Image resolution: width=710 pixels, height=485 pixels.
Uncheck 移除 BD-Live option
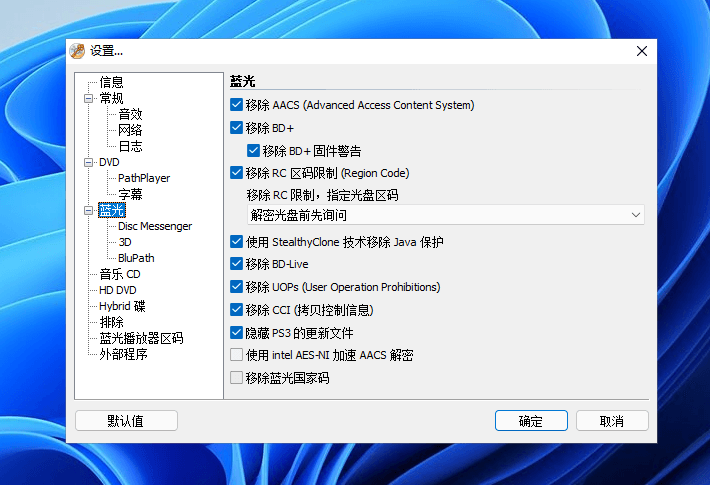pos(236,264)
